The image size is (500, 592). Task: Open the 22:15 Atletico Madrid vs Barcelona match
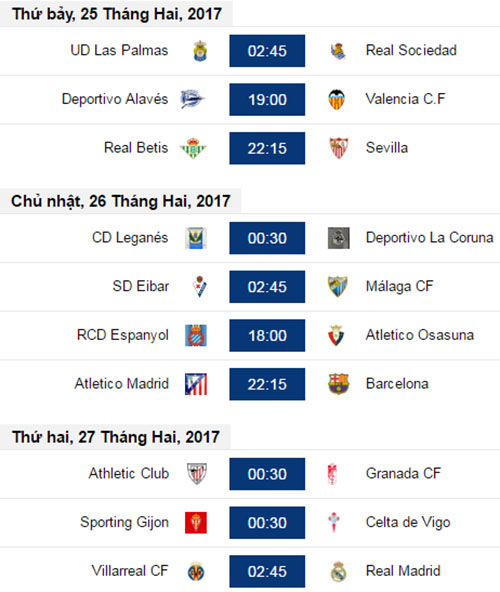point(267,384)
